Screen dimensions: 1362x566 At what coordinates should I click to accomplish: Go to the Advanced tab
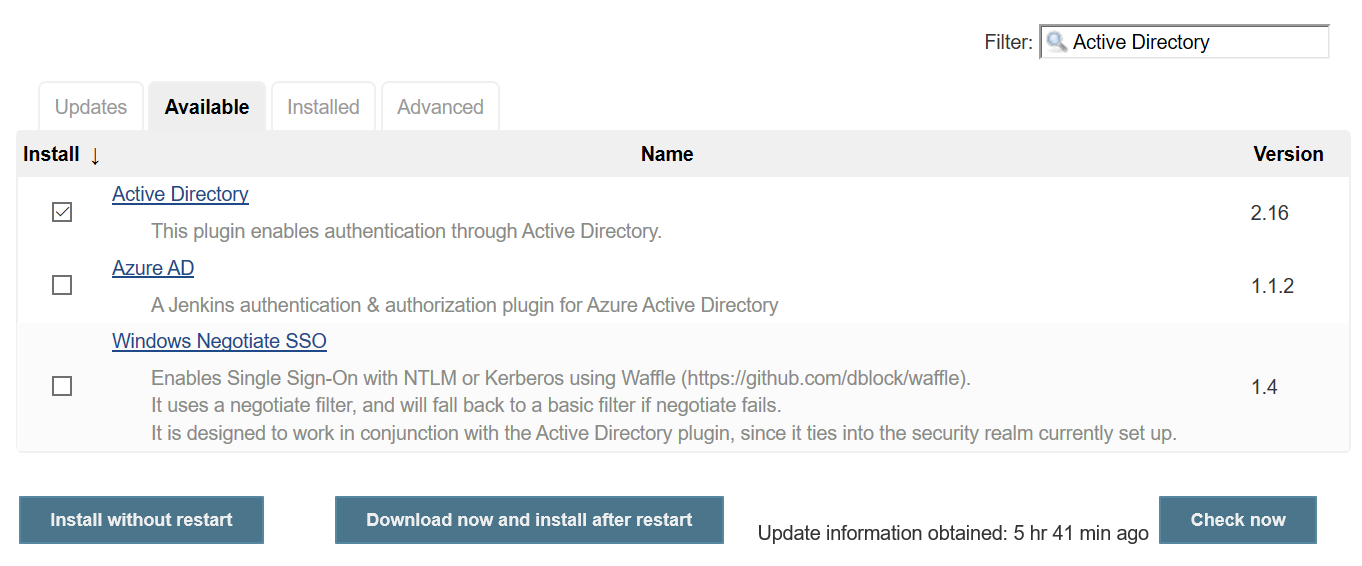click(440, 107)
